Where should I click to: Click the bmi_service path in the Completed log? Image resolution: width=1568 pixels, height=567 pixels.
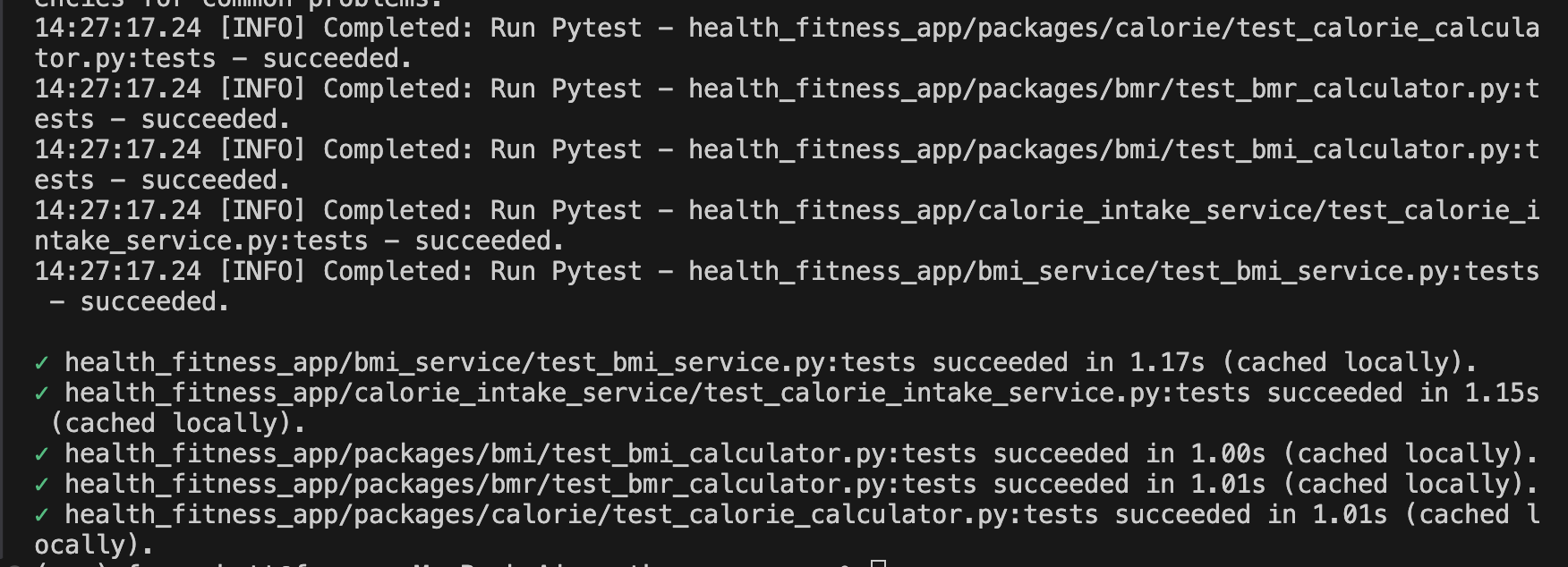coord(1113,272)
